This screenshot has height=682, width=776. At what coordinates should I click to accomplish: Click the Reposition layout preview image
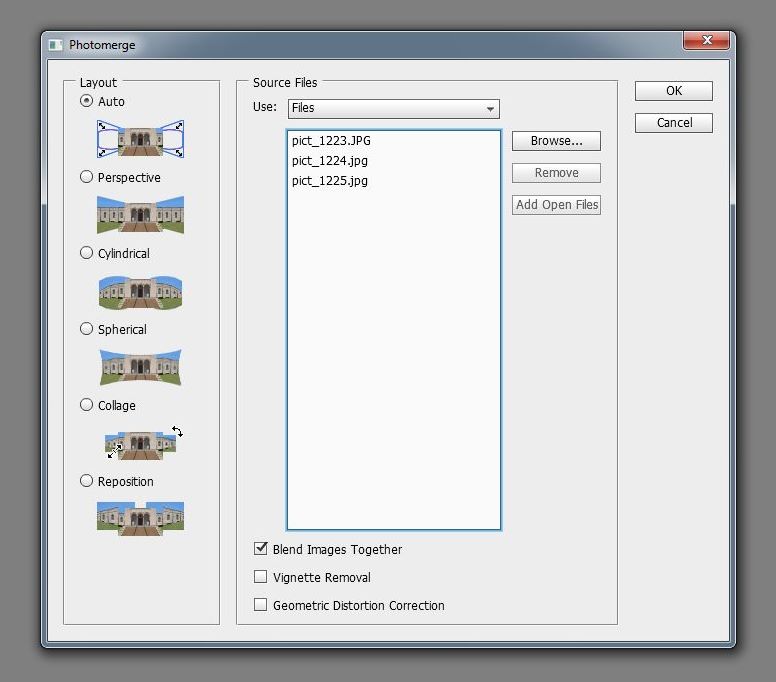coord(141,518)
